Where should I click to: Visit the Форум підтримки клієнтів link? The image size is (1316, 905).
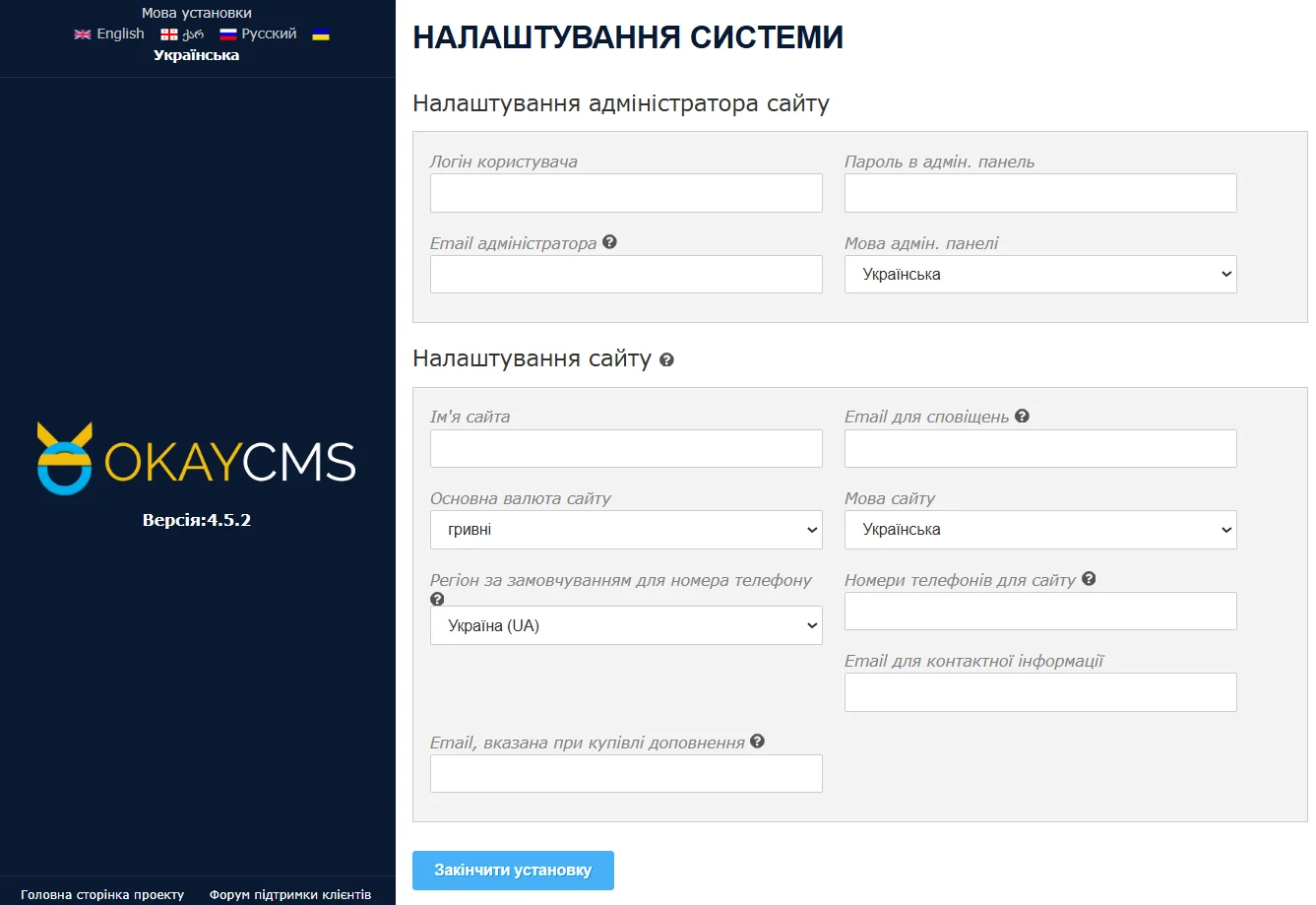point(289,894)
